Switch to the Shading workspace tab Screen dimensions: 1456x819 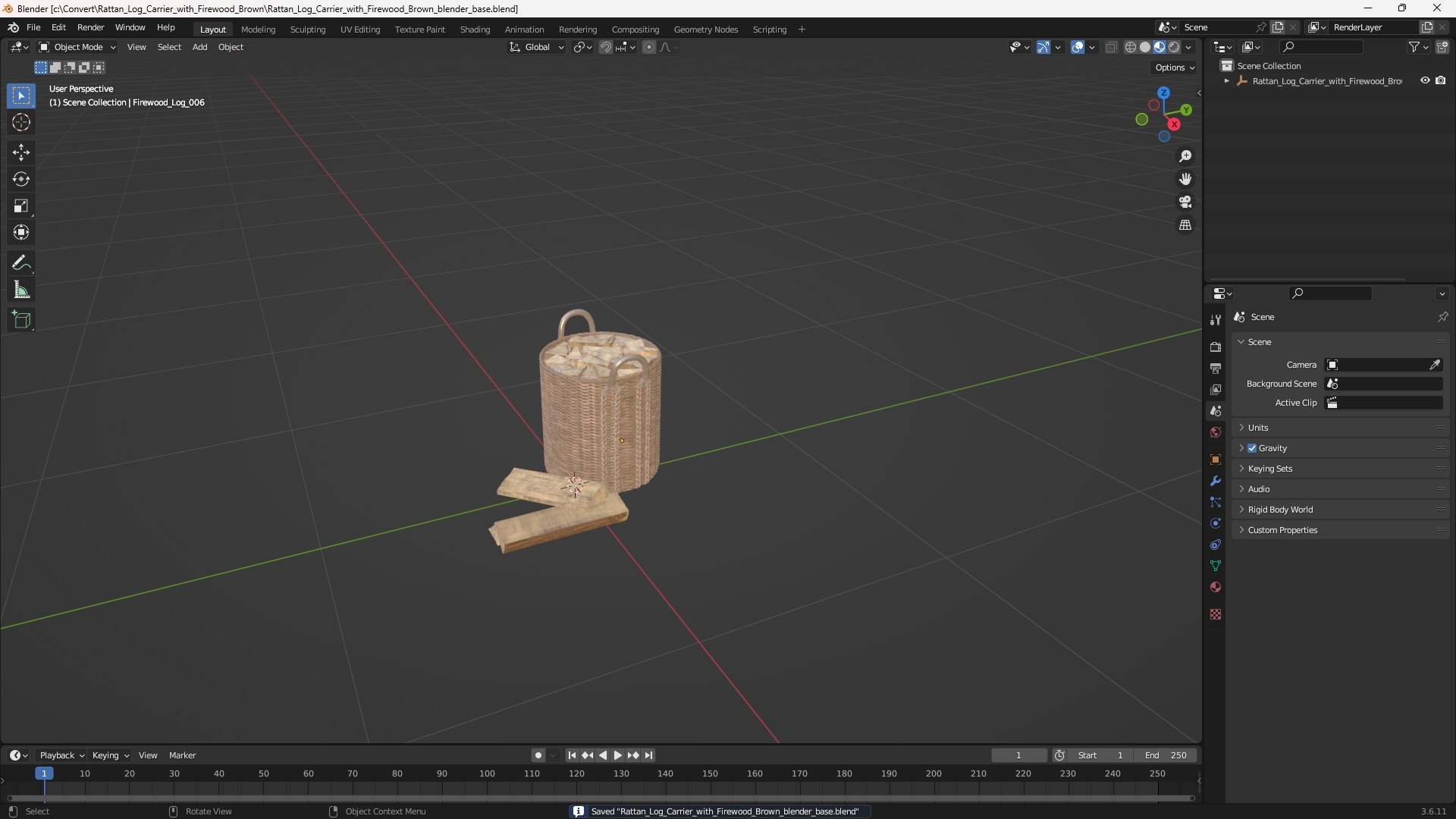click(475, 30)
